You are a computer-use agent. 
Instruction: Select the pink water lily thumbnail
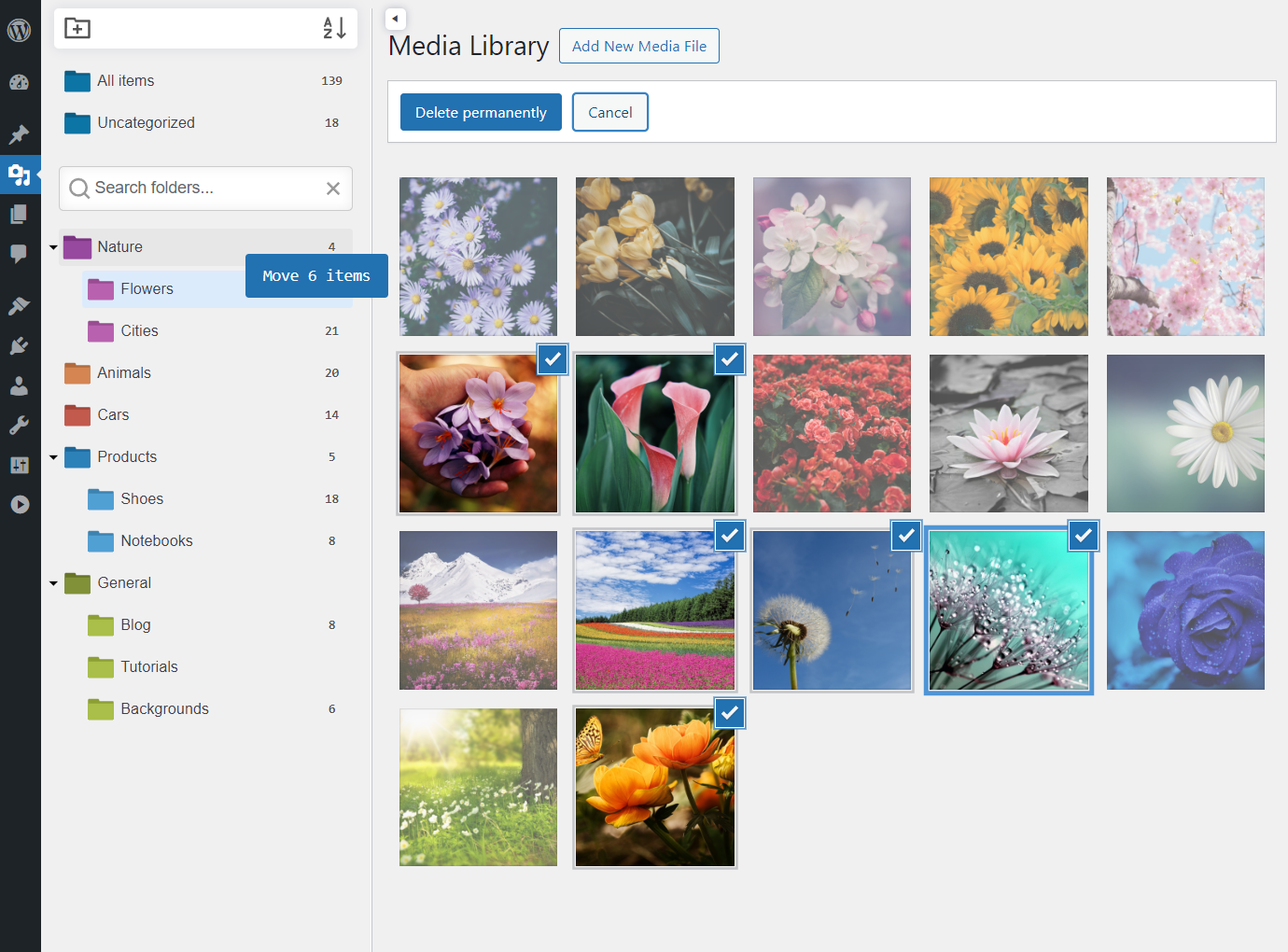pos(1009,433)
